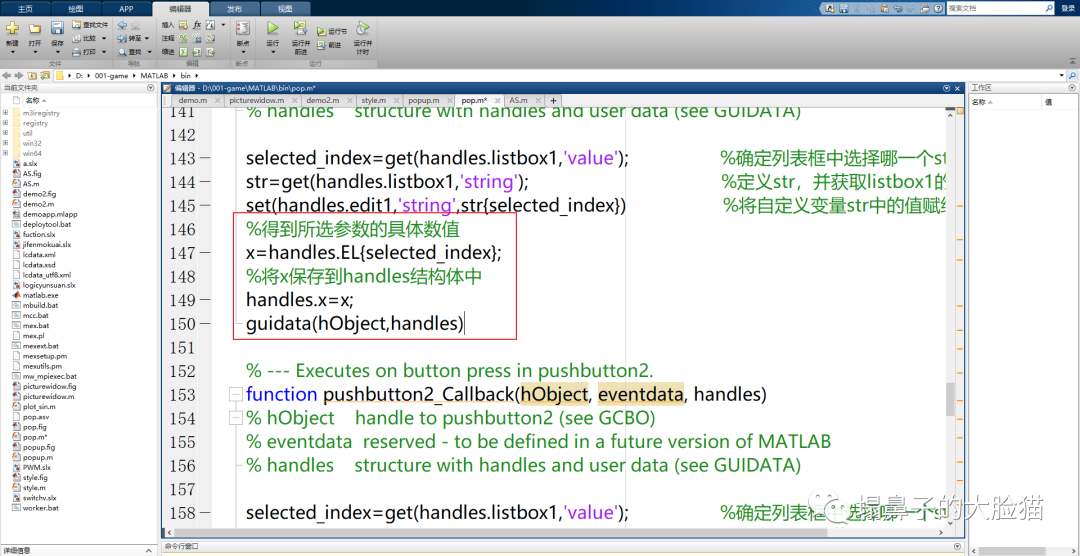Image resolution: width=1080 pixels, height=556 pixels.
Task: Click the 运行节 (Run Section) tool
Action: point(331,31)
